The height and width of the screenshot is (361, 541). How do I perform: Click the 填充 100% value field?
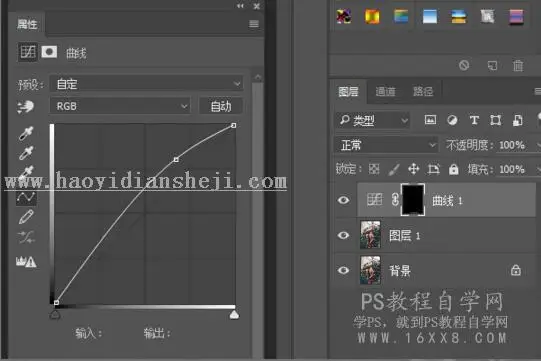pyautogui.click(x=512, y=169)
